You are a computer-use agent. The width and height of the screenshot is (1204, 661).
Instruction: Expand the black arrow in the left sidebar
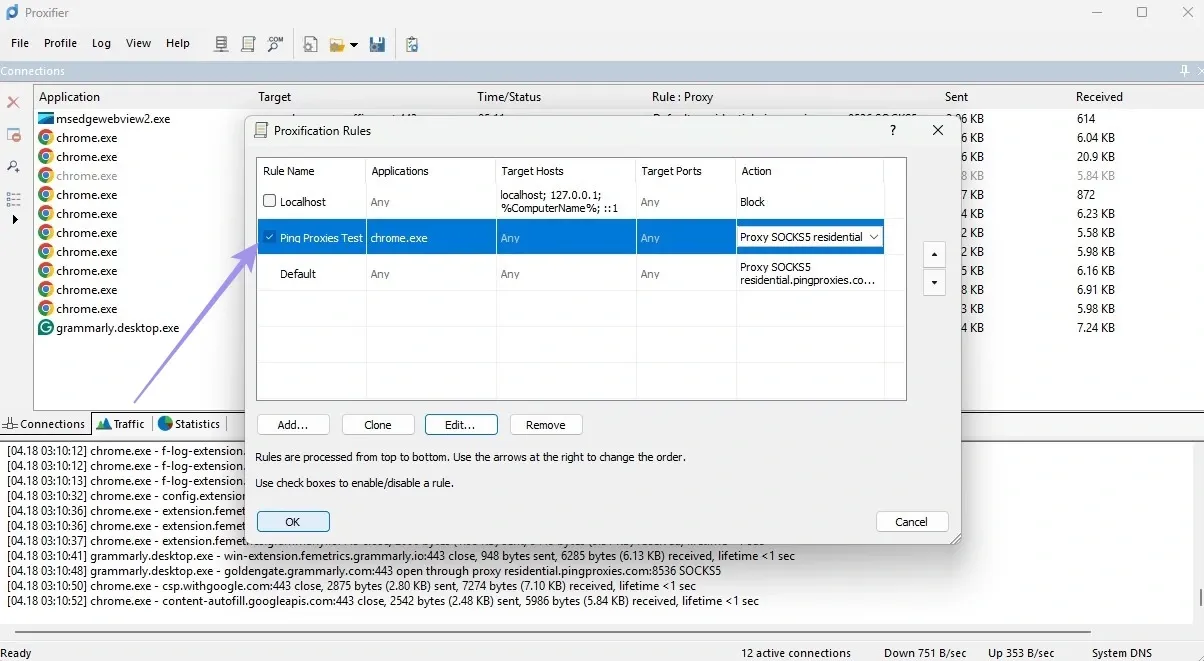pyautogui.click(x=14, y=219)
